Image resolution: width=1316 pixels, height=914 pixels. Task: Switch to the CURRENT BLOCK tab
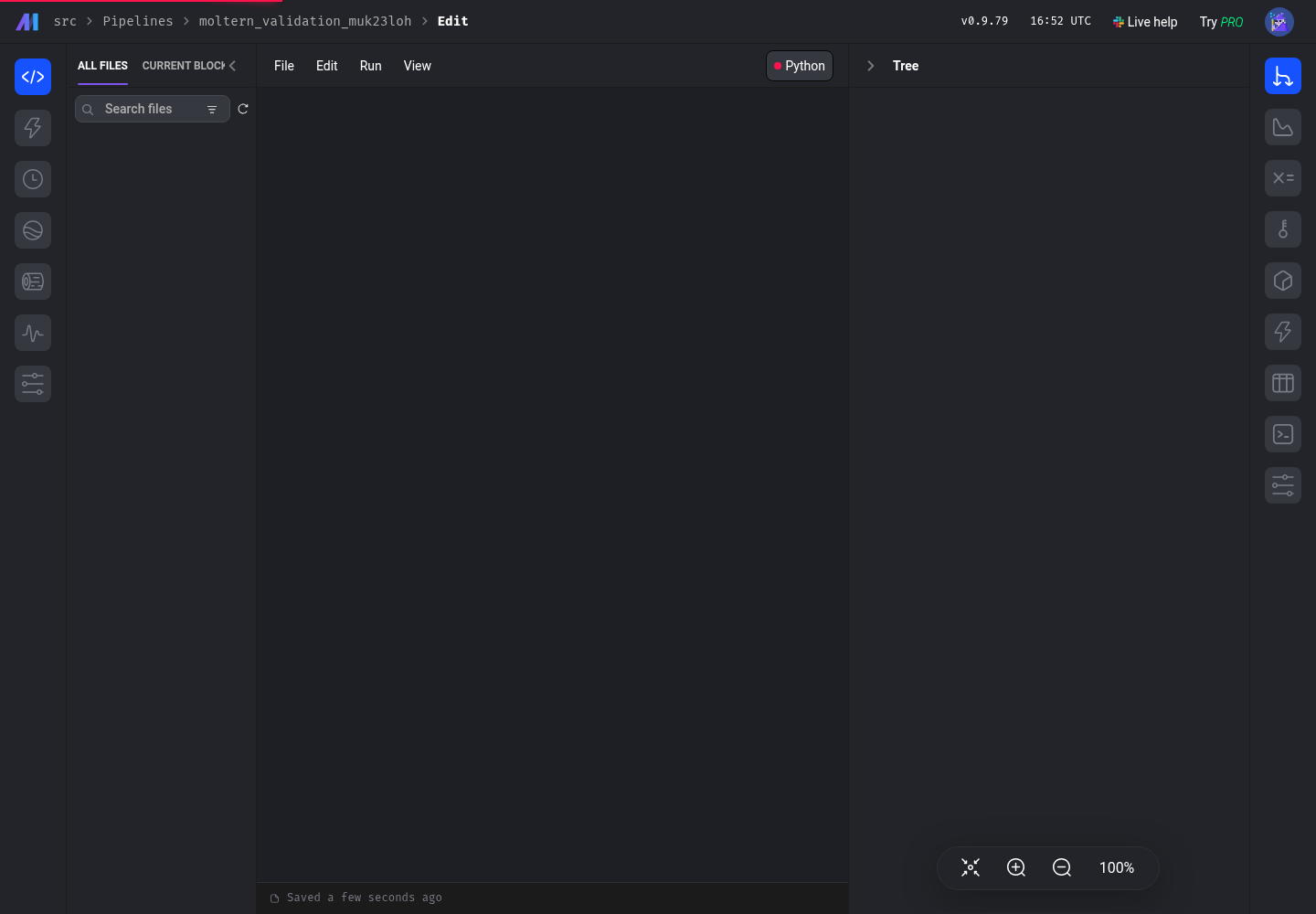coord(184,66)
